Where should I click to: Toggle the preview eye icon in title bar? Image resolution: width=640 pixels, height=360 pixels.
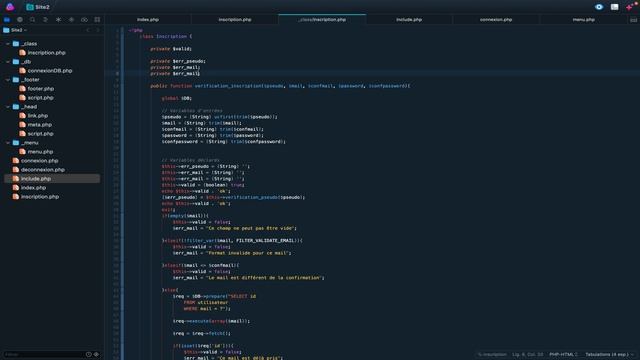(599, 7)
